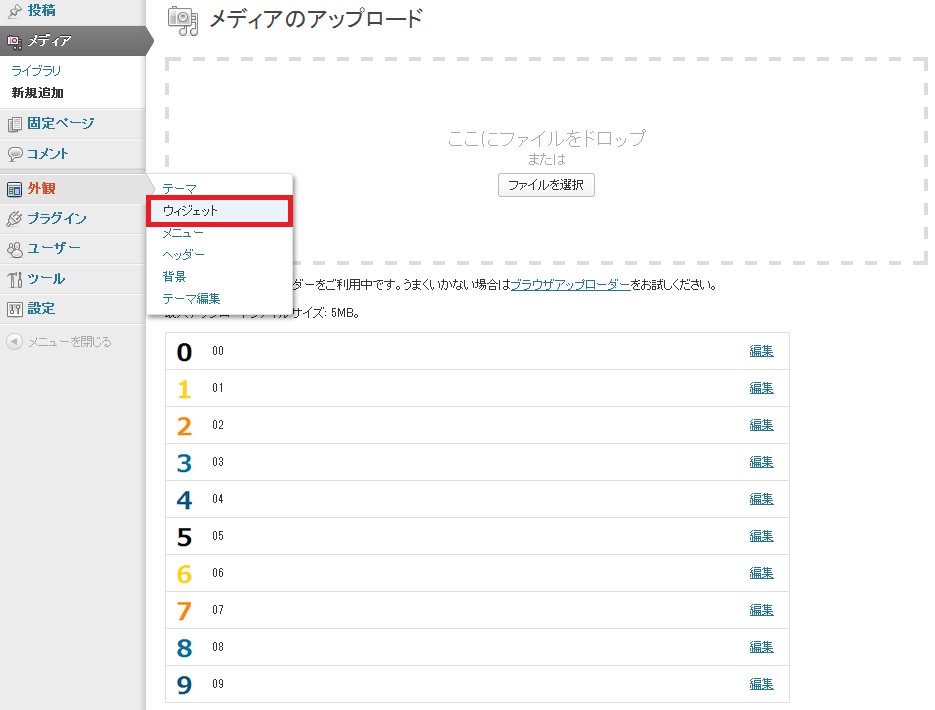Click the 投稿 pin icon in sidebar
This screenshot has height=710, width=935.
(14, 11)
